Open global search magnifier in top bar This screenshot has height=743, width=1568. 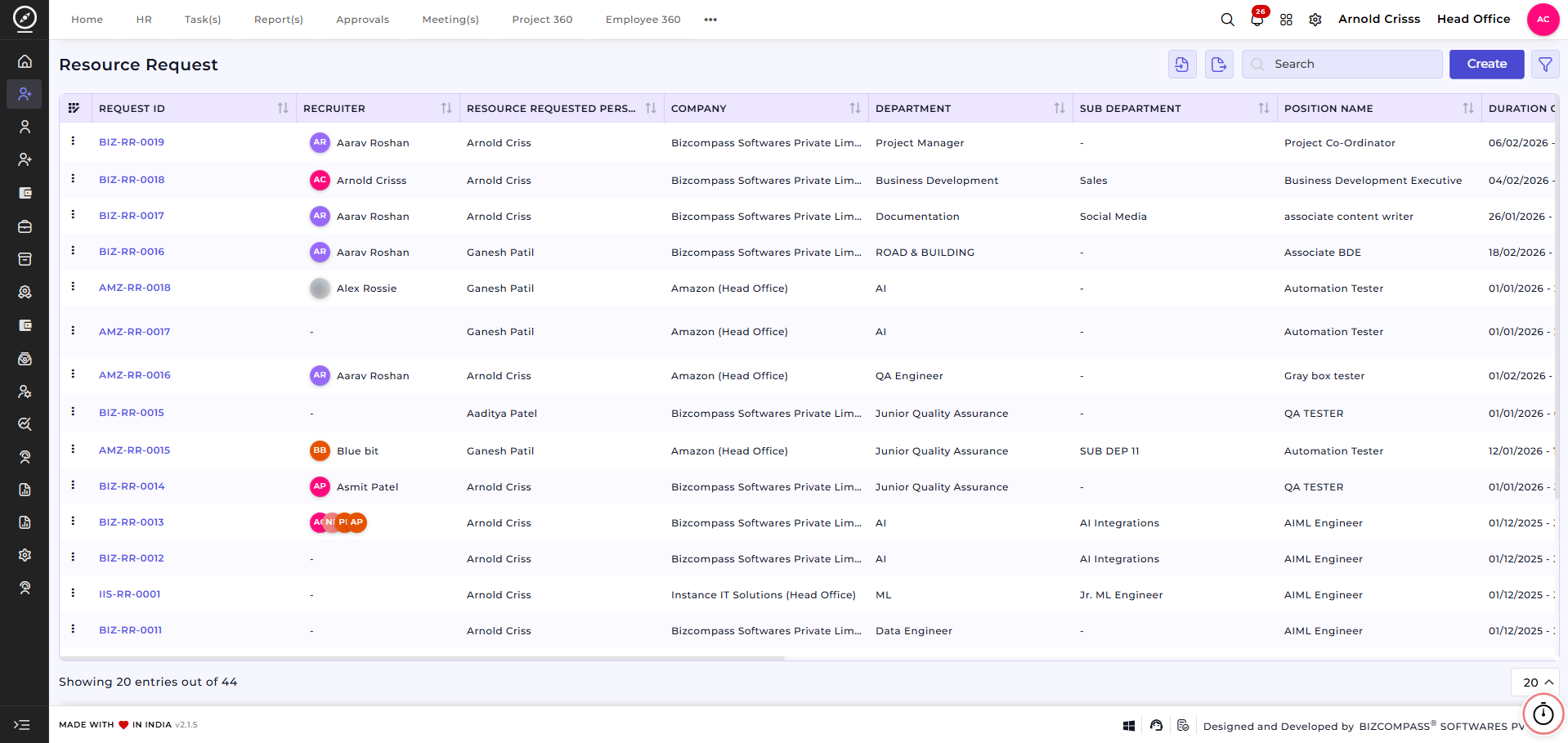click(1227, 20)
